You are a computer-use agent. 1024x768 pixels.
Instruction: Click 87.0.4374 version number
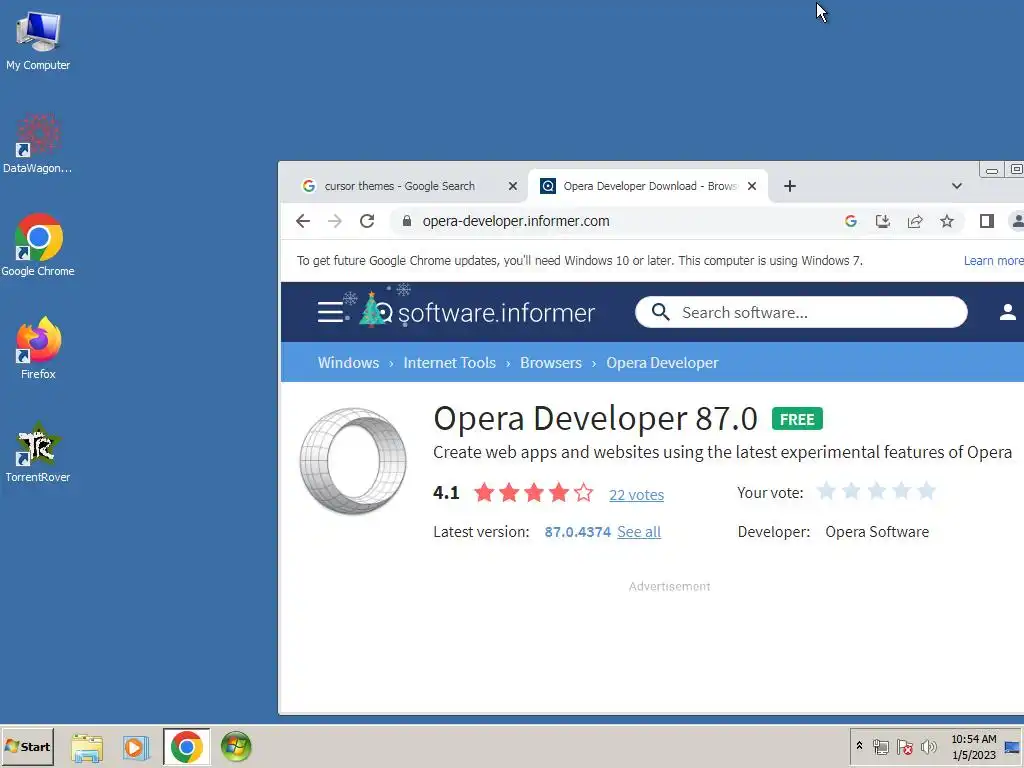tap(577, 532)
